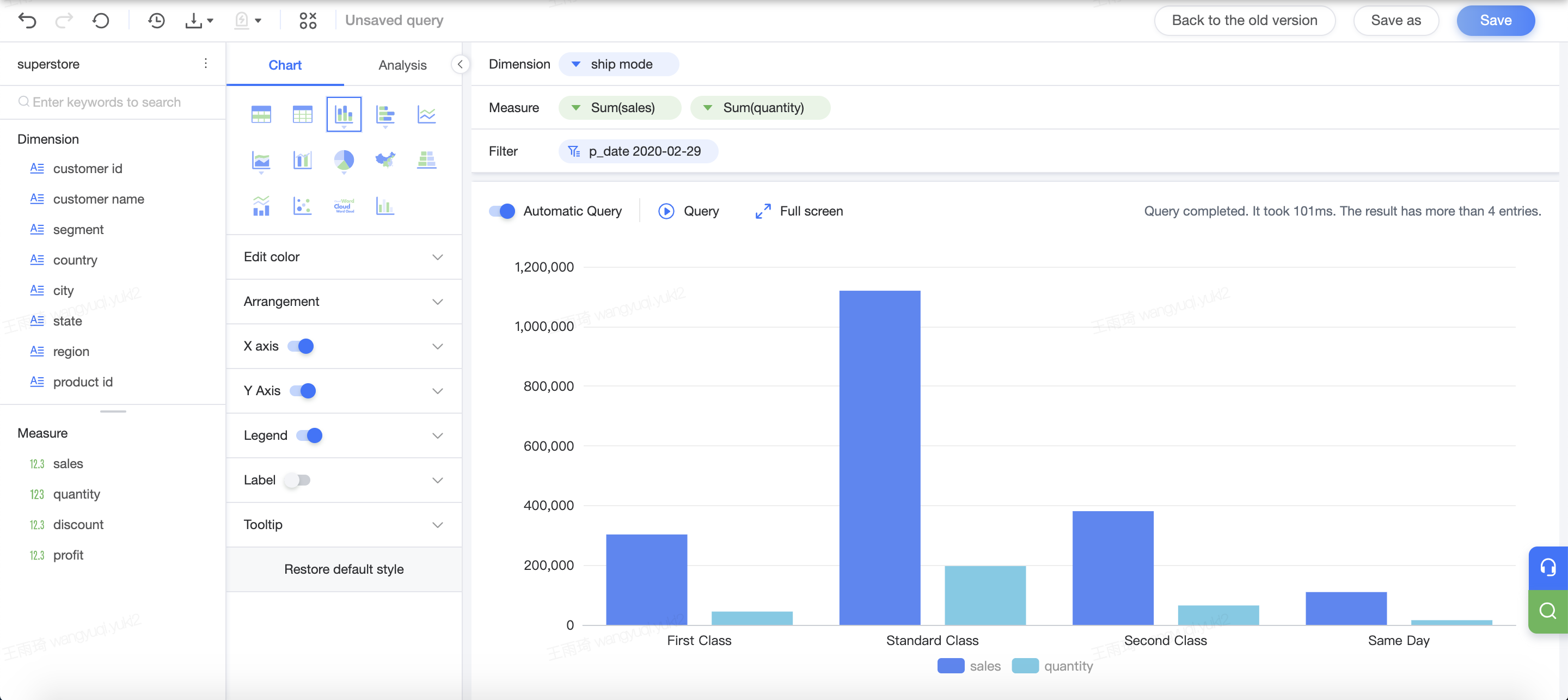Click the Query play icon
Screen dimensions: 1568x700
point(666,211)
